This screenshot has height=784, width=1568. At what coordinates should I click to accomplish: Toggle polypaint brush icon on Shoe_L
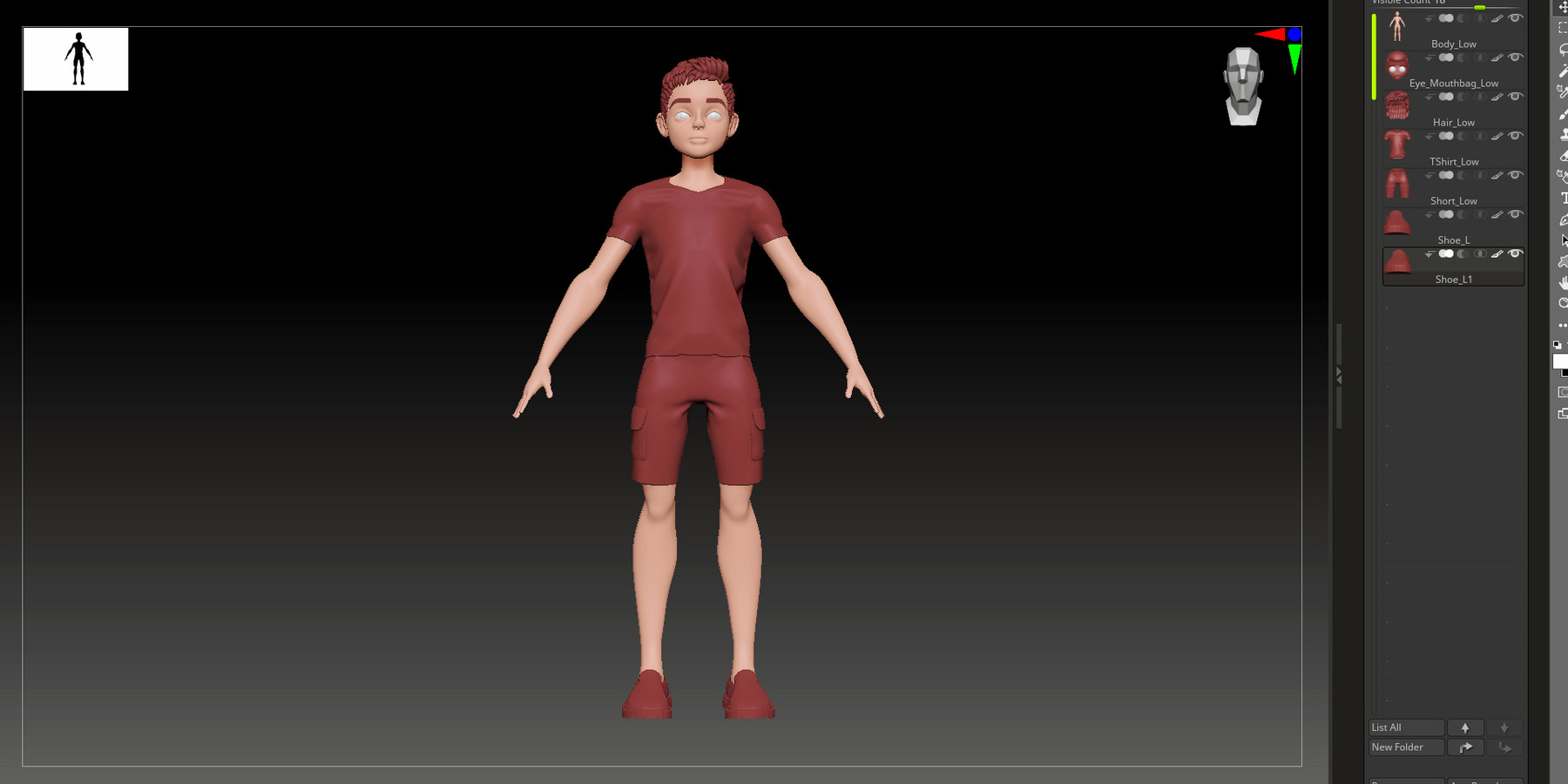1497,214
